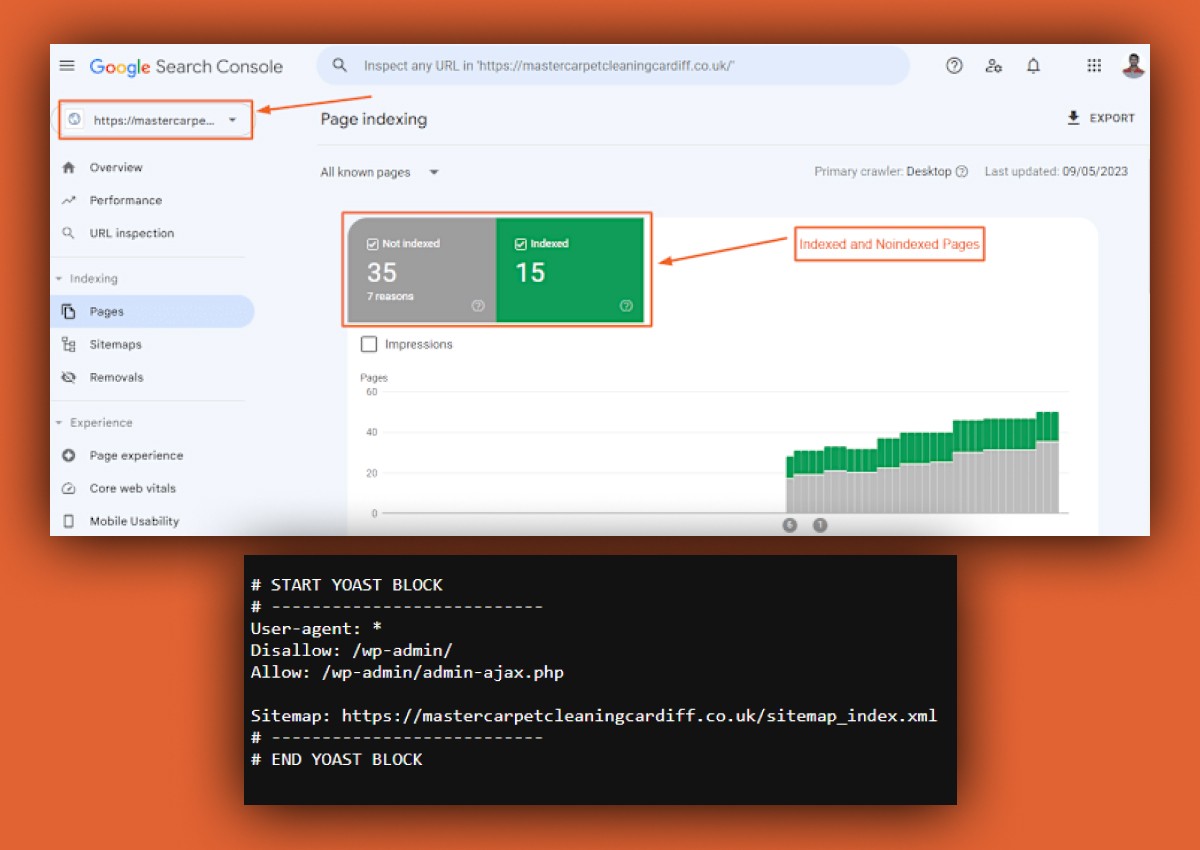Image resolution: width=1200 pixels, height=850 pixels.
Task: Click the Mobile Usability phone icon
Action: click(68, 521)
